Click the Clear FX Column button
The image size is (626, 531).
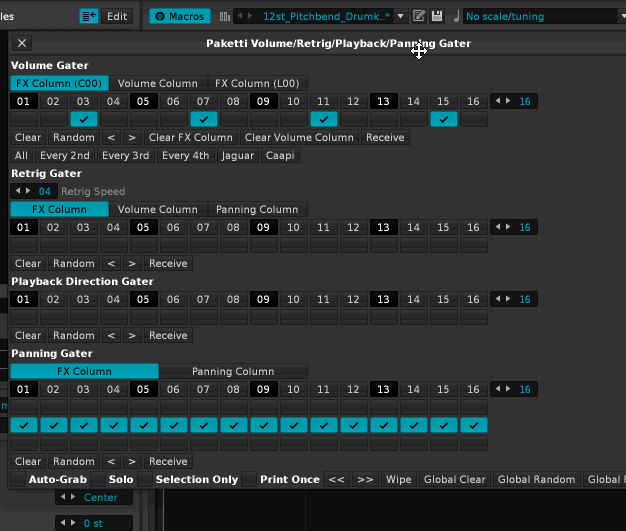point(190,138)
